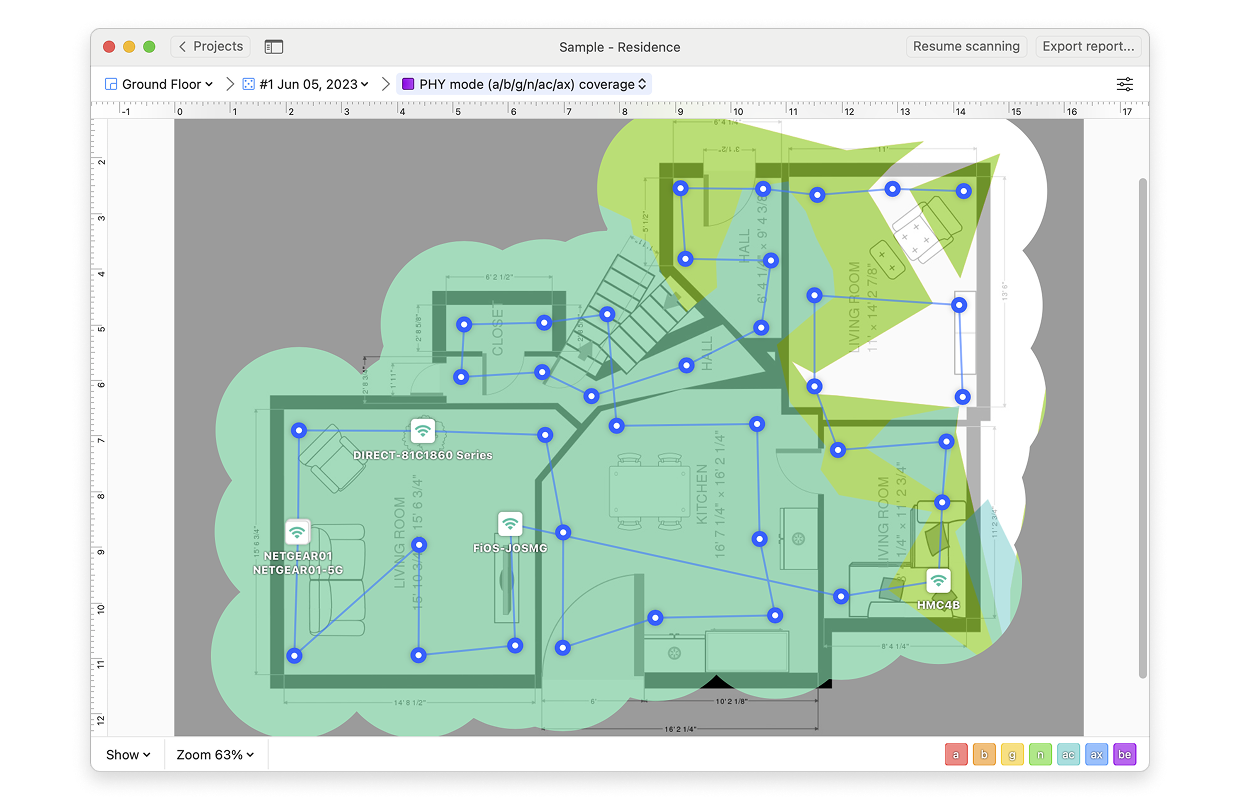Viewport: 1240px width, 800px height.
Task: Go back to Projects
Action: click(211, 47)
